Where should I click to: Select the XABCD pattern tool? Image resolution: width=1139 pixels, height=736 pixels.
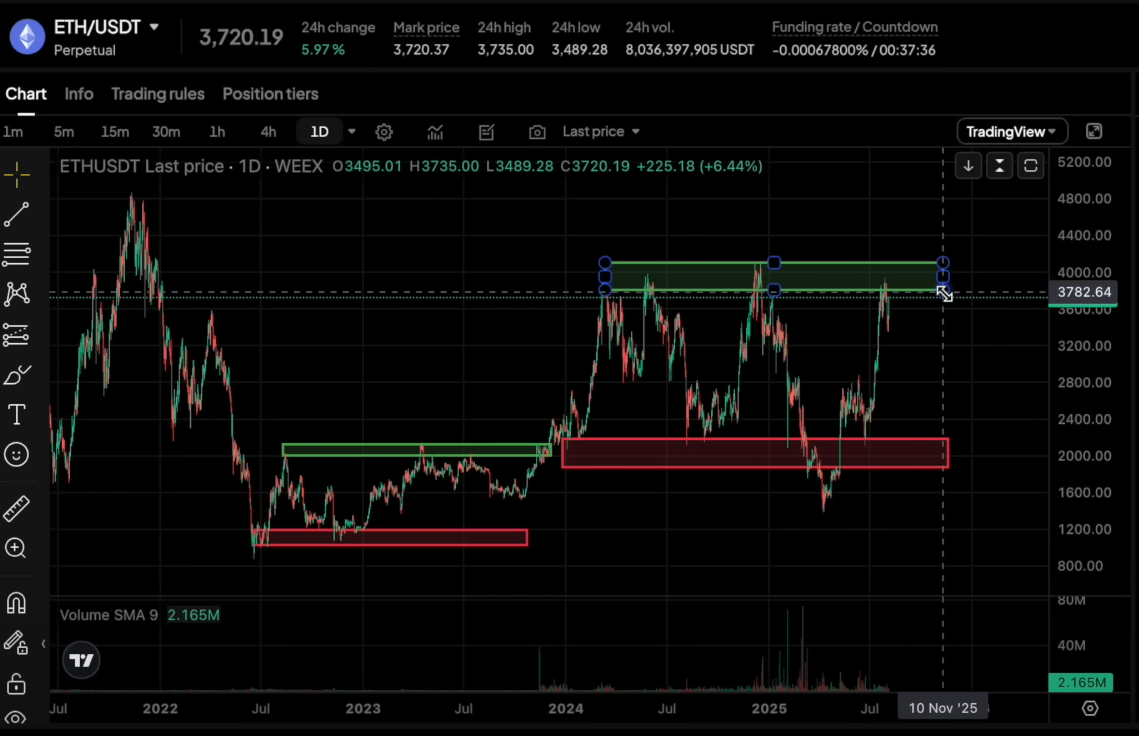coord(16,294)
